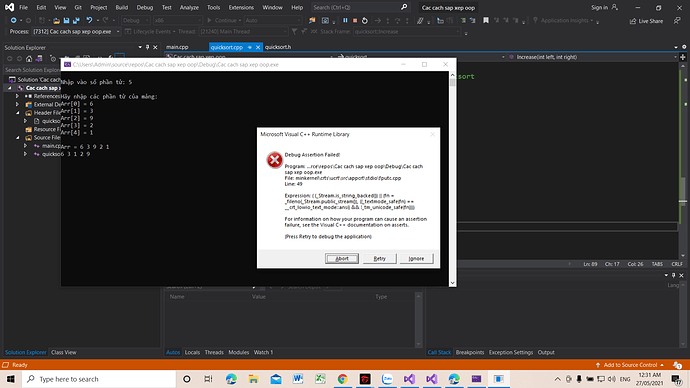Open the x86 platform dropdown

tap(177, 20)
